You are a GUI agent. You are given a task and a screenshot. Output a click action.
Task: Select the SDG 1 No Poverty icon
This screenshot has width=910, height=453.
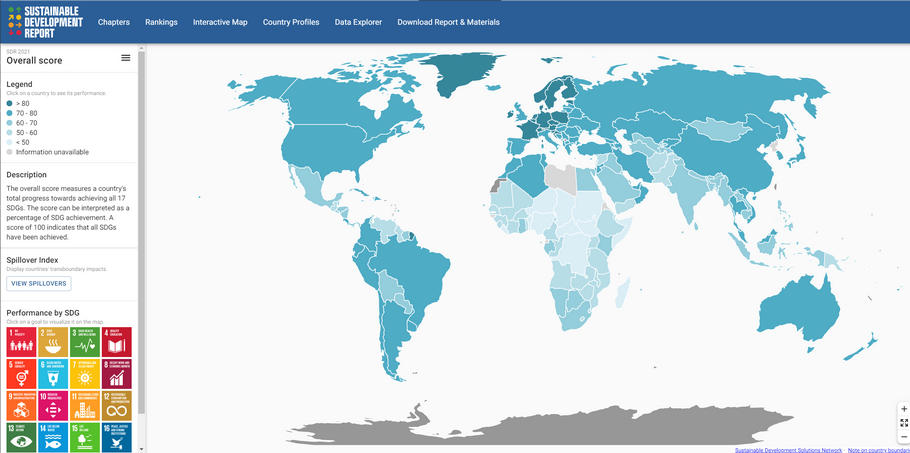[x=21, y=341]
